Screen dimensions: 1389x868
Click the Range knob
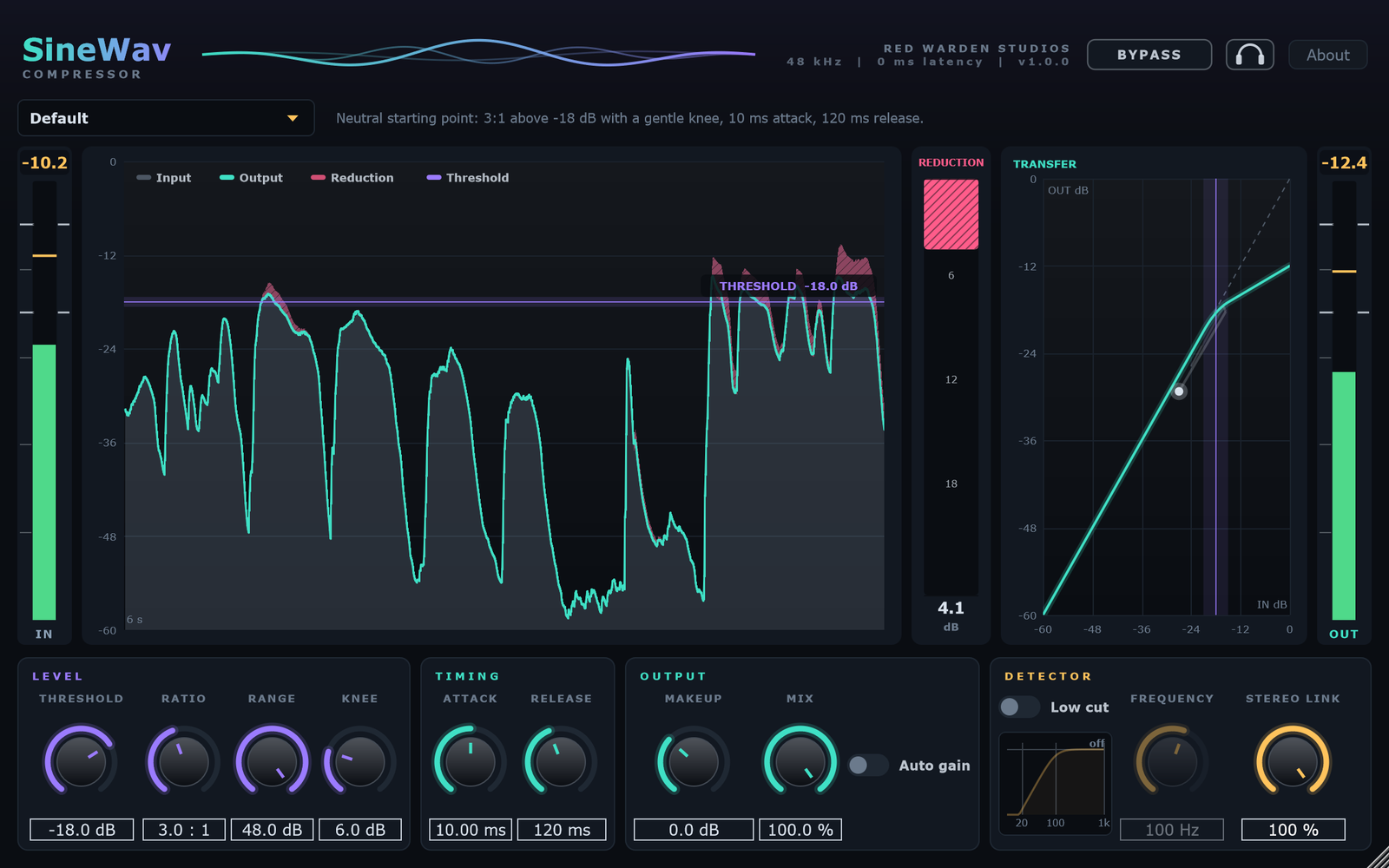(x=273, y=761)
